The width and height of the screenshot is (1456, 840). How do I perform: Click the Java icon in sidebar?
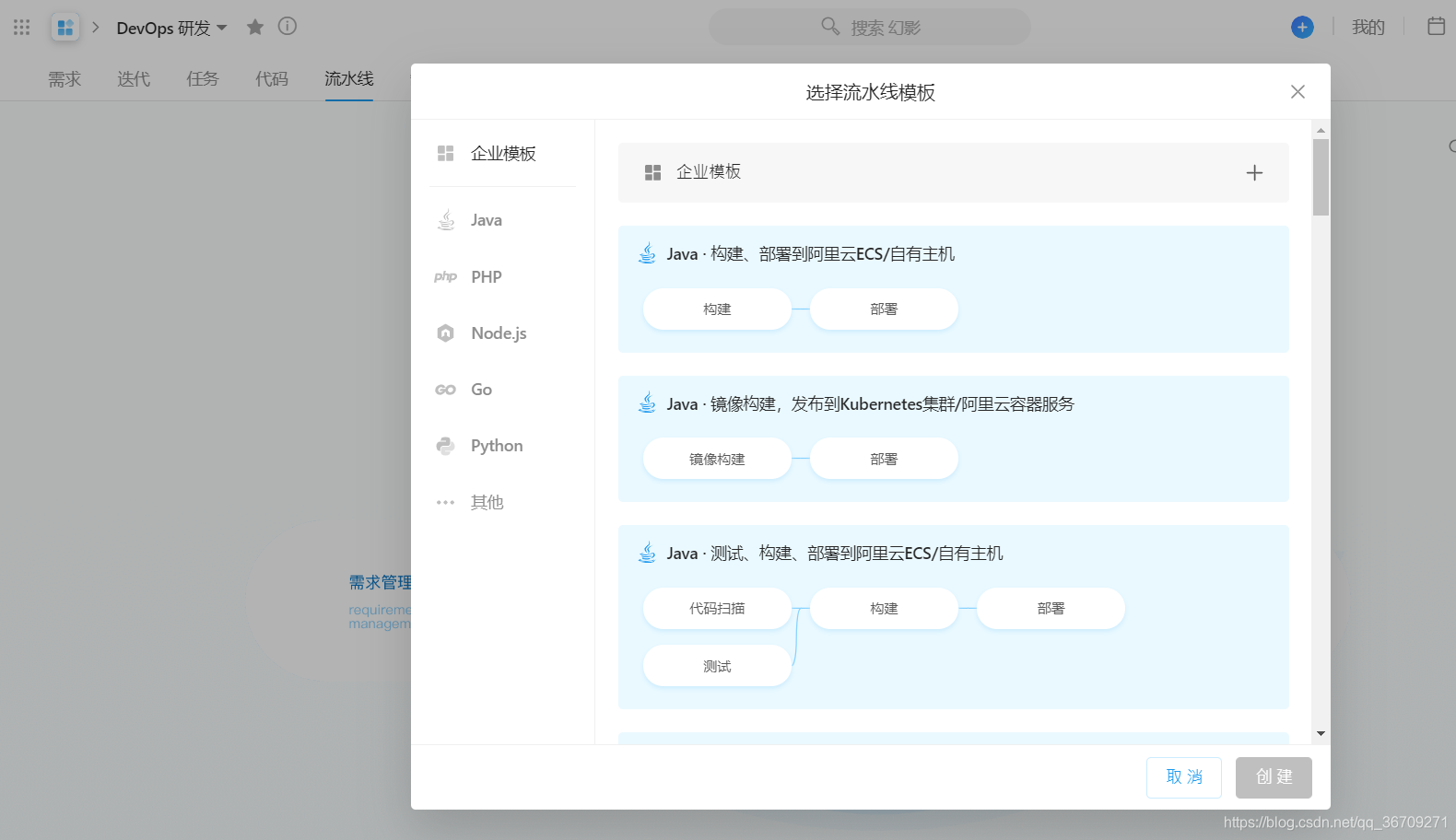[446, 220]
